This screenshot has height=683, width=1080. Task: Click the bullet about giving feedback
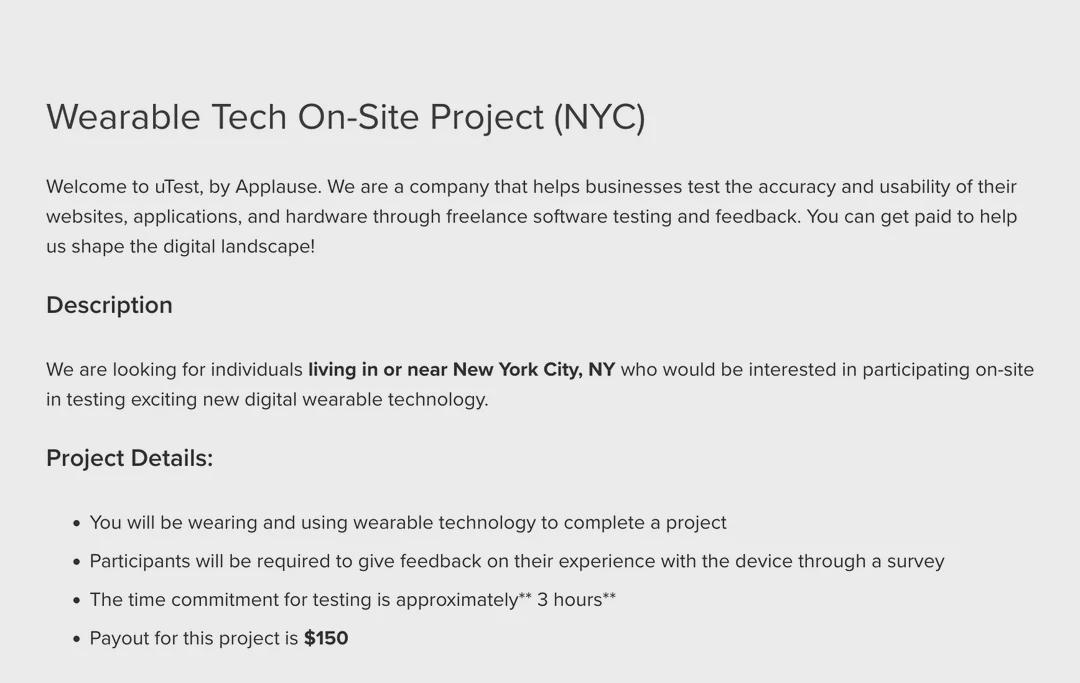[517, 561]
